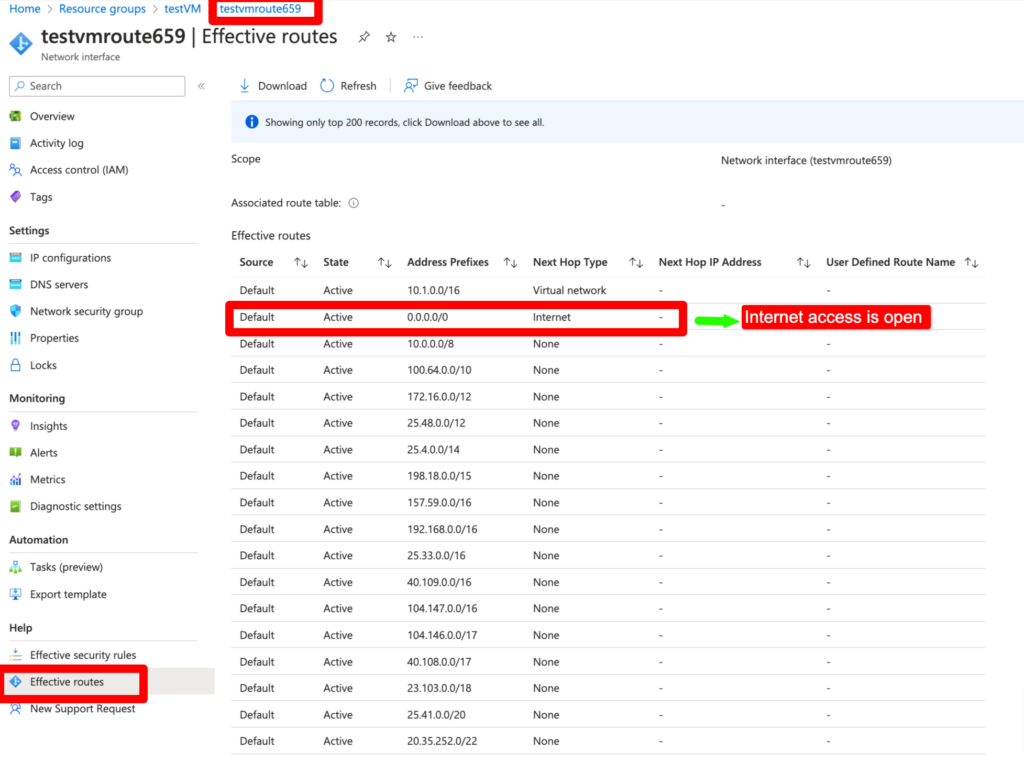Click the star to favorite testvmroute659
The width and height of the screenshot is (1024, 773).
pyautogui.click(x=390, y=36)
